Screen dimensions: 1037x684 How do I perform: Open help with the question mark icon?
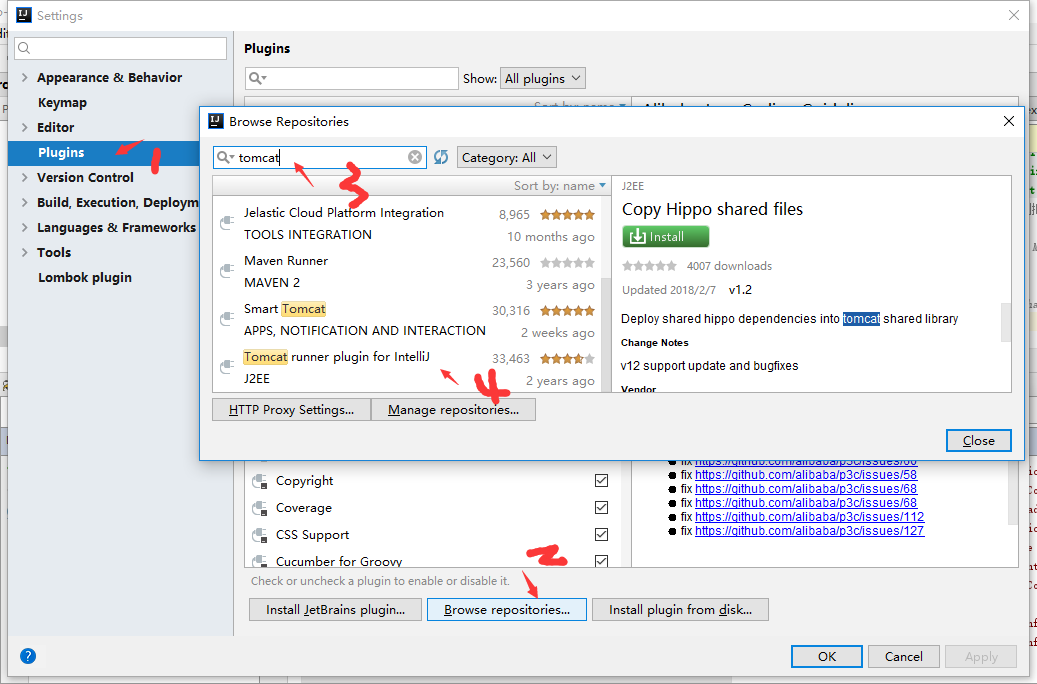click(x=28, y=656)
